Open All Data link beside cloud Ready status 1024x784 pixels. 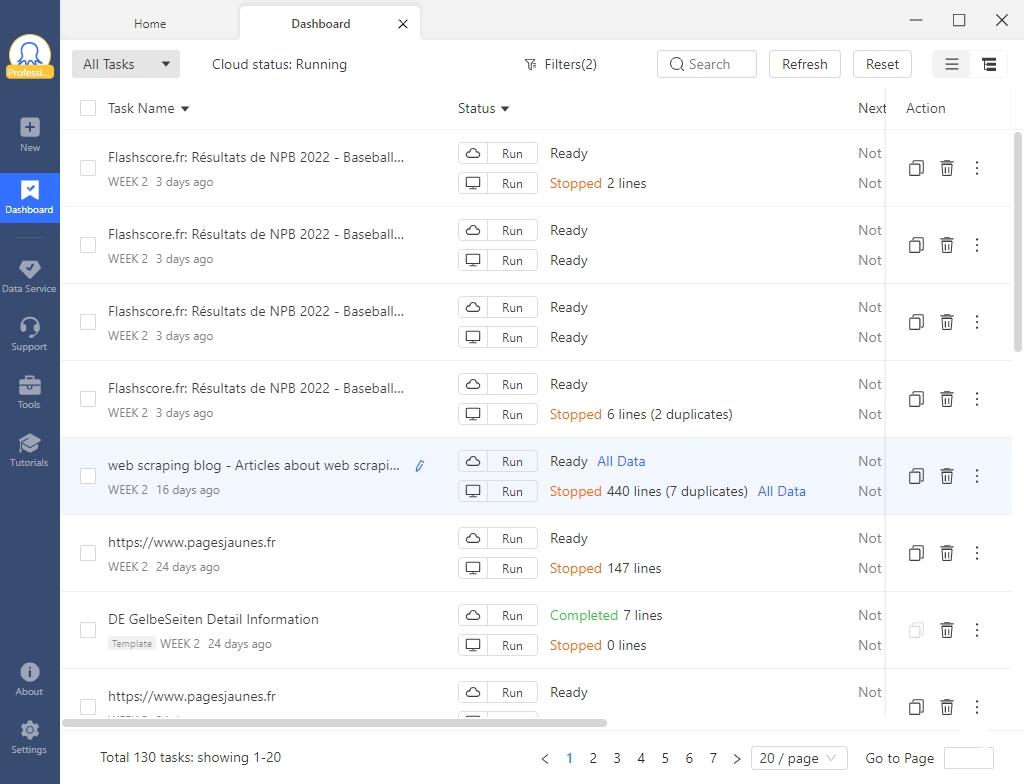[621, 461]
